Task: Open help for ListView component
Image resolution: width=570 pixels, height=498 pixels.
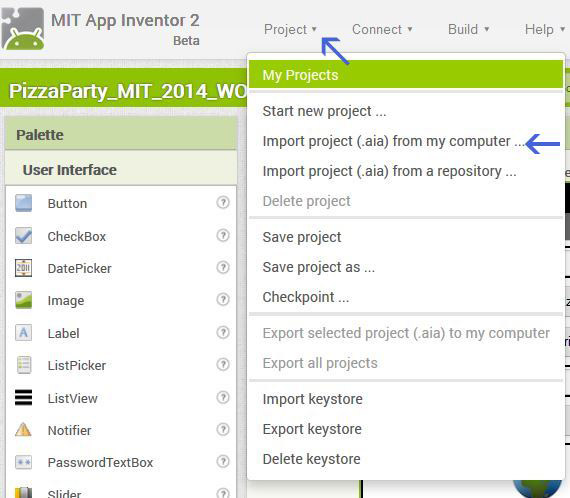Action: [x=223, y=397]
